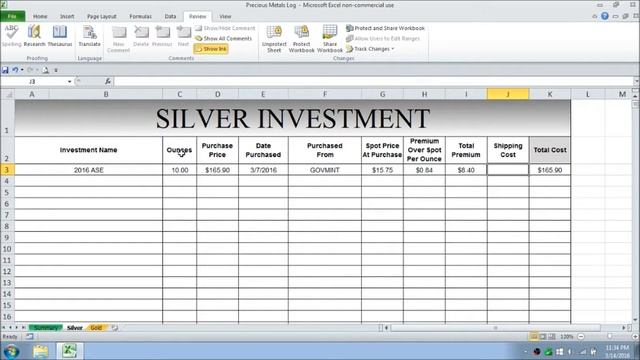Viewport: 640px width, 360px height.
Task: Click the $8.40 total premium cell
Action: (x=466, y=170)
